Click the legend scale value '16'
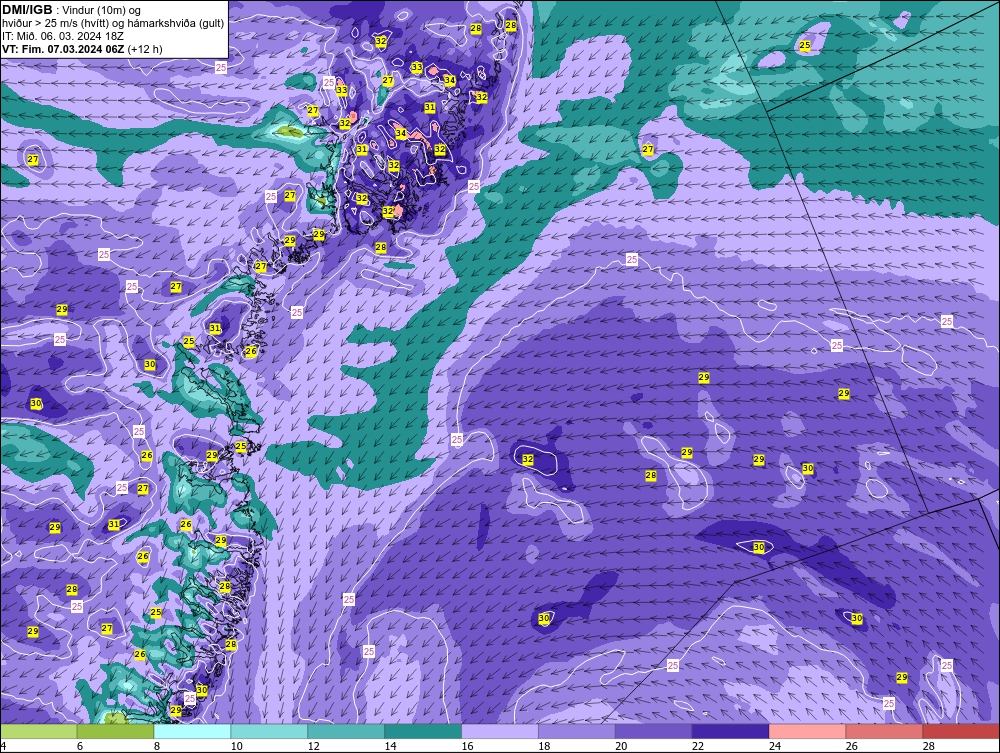The height and width of the screenshot is (753, 1000). click(x=467, y=746)
